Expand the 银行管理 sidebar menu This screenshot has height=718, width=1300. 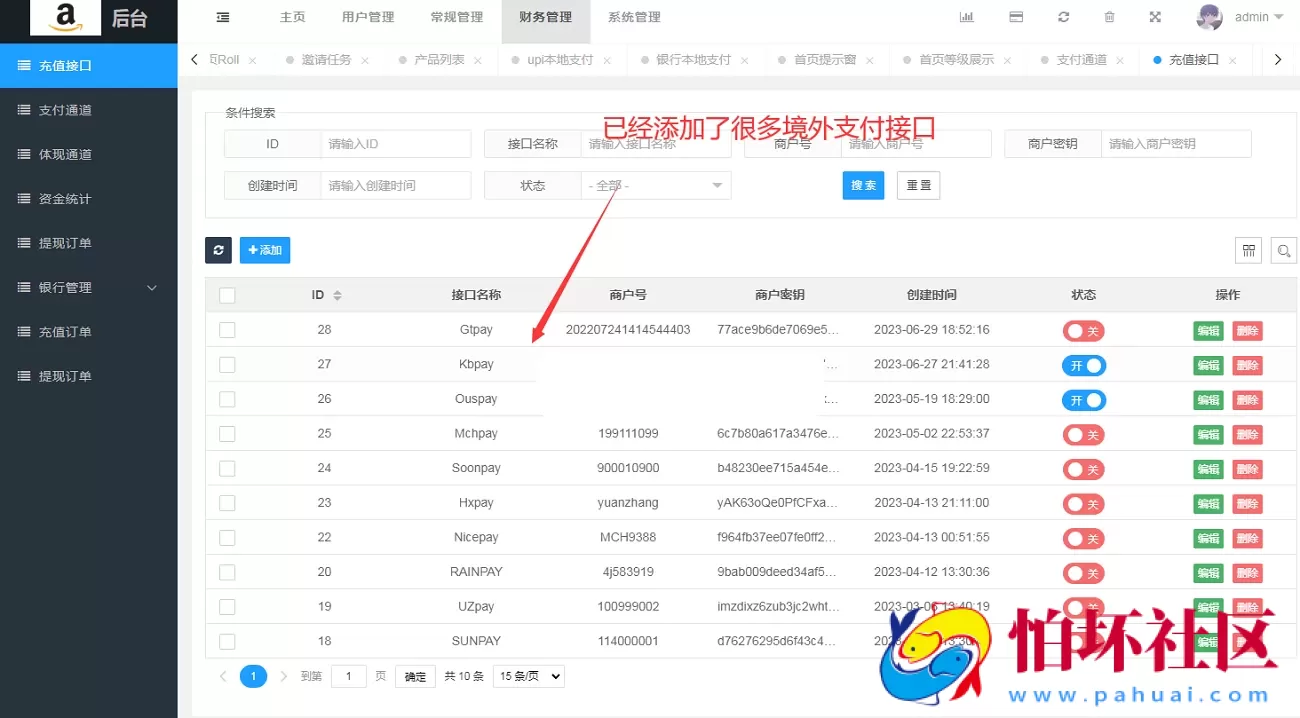80,287
